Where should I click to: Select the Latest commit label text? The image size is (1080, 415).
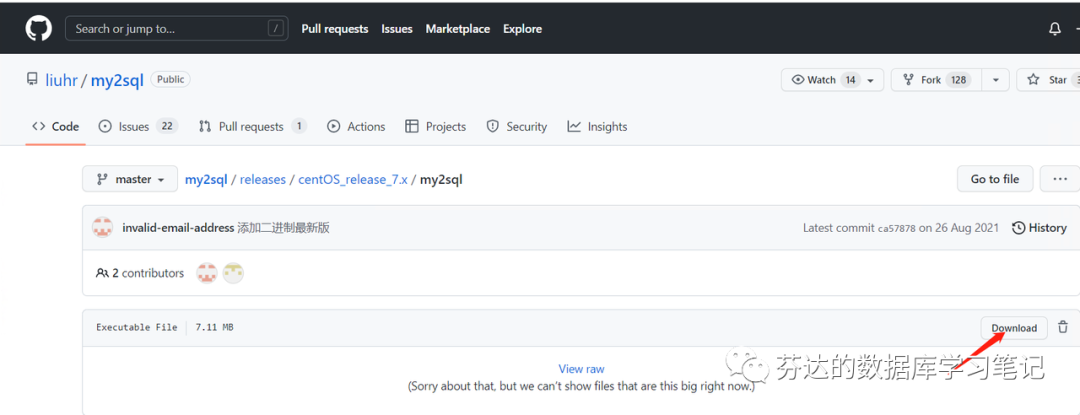pyautogui.click(x=839, y=228)
